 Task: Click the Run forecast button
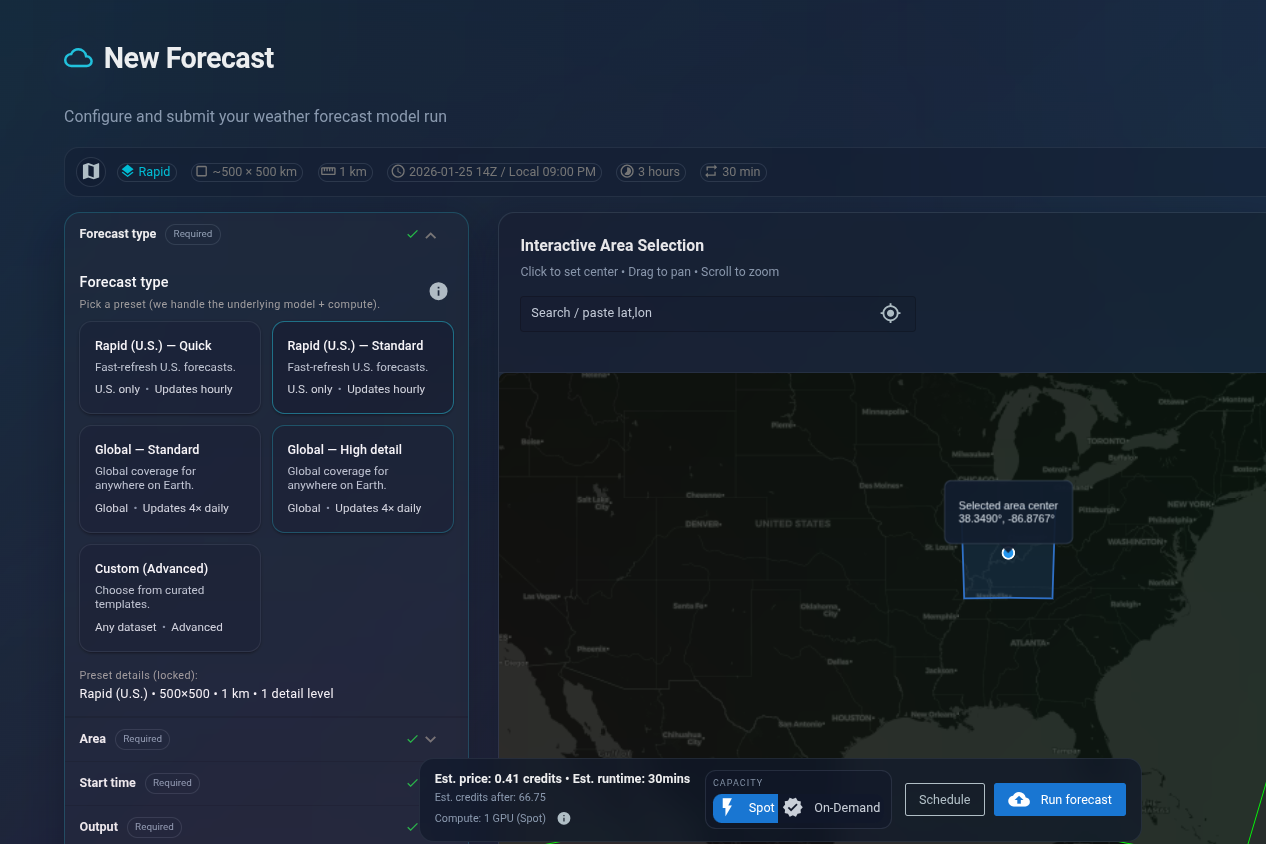click(x=1060, y=800)
